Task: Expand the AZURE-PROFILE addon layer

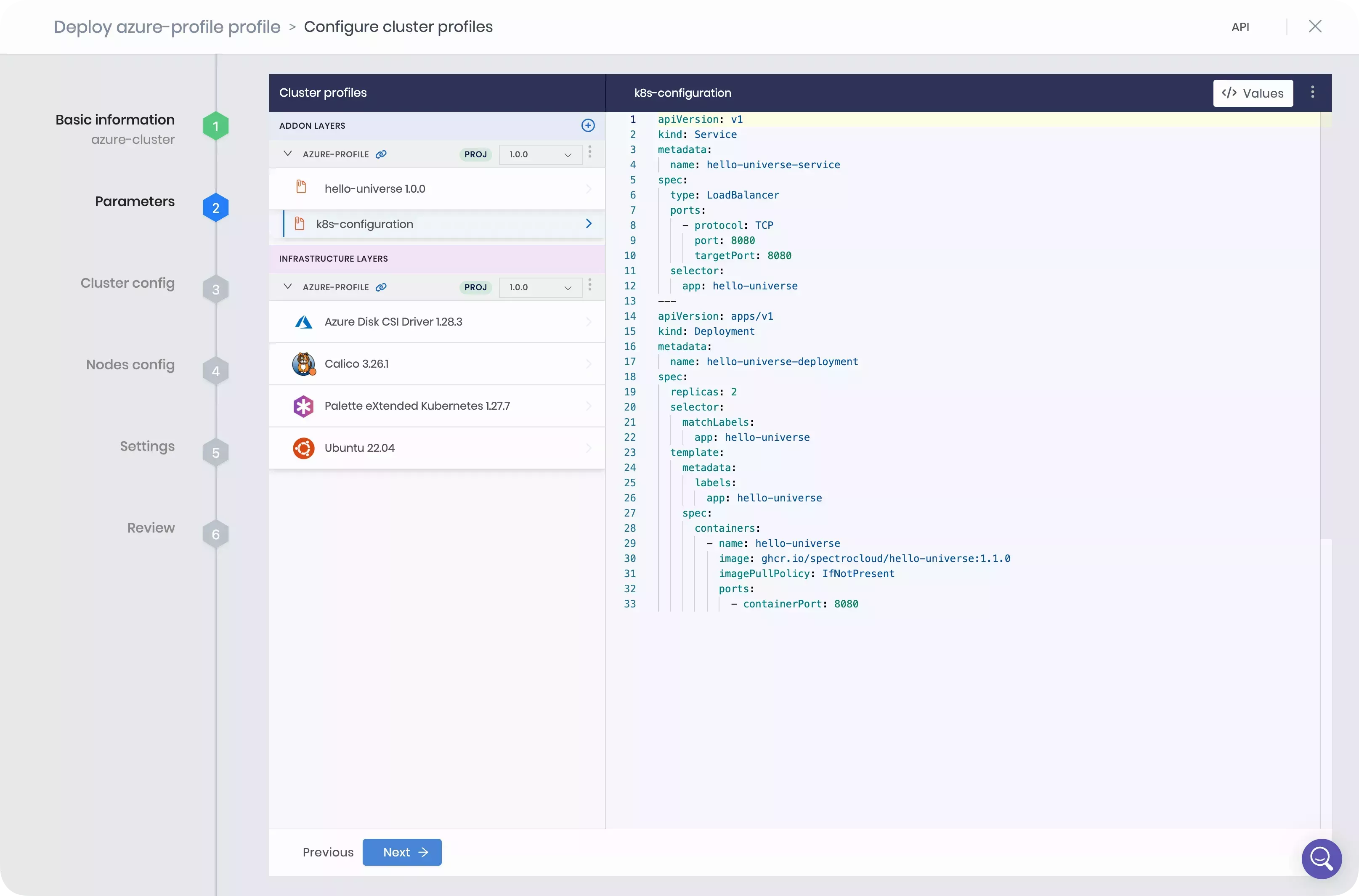Action: click(x=288, y=154)
